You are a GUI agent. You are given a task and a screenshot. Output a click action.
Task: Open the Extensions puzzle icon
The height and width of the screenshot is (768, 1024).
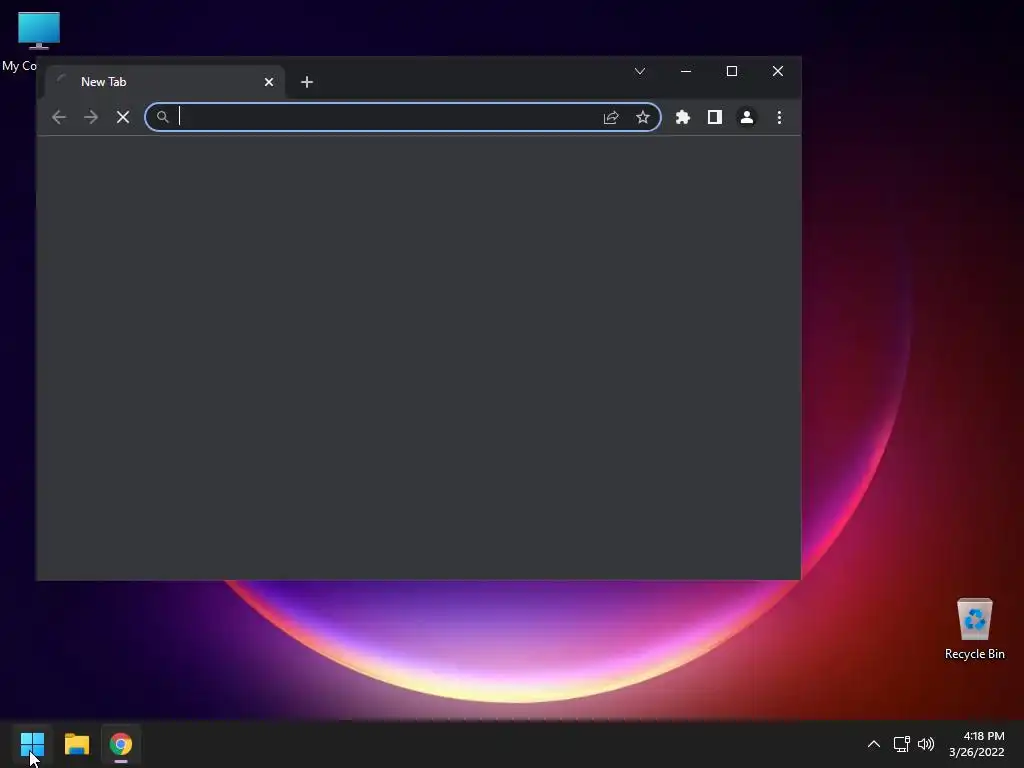[x=682, y=117]
